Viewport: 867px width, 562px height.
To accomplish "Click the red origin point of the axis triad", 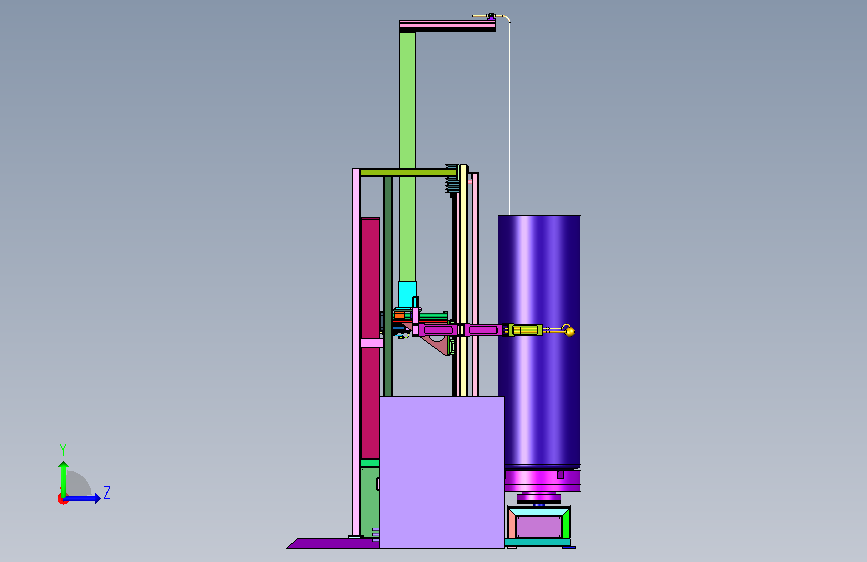I will coord(62,499).
